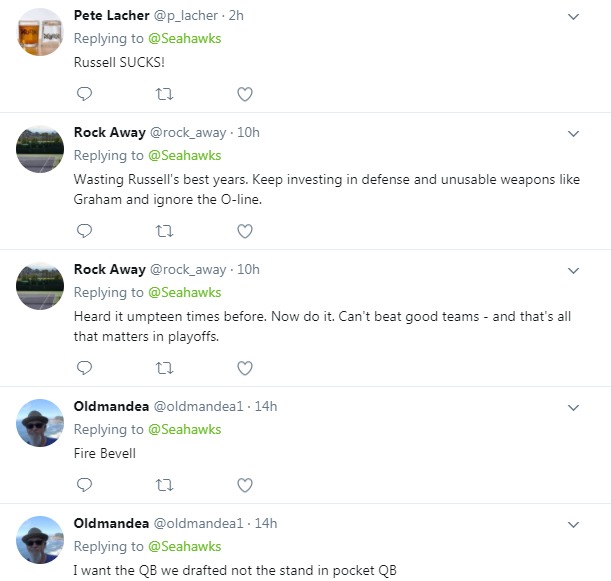Like the "Heard it umpteen times" tweet
611x581 pixels.
[245, 368]
